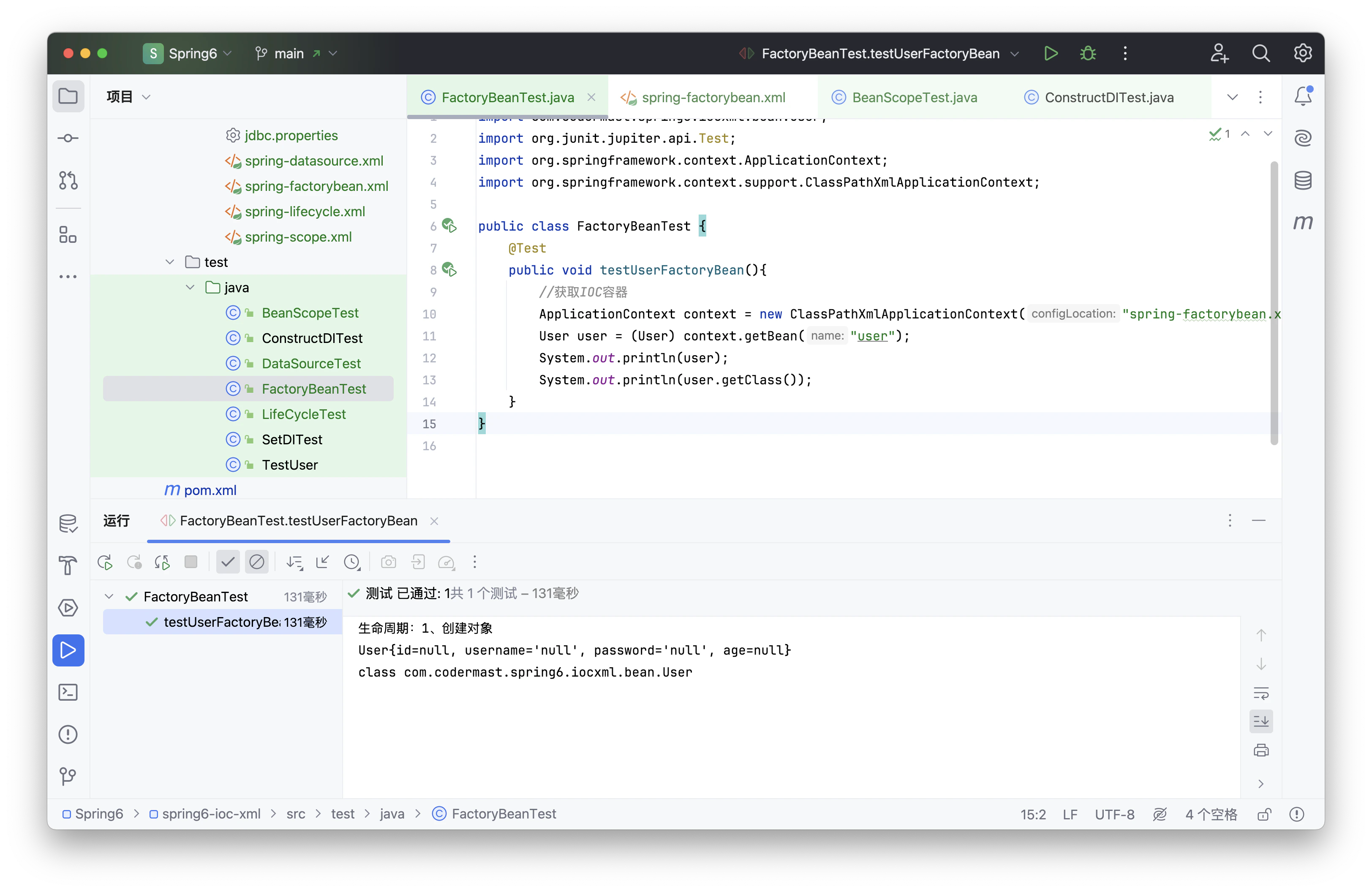1372x892 pixels.
Task: Toggle Show Ignored tests button
Action: click(256, 562)
